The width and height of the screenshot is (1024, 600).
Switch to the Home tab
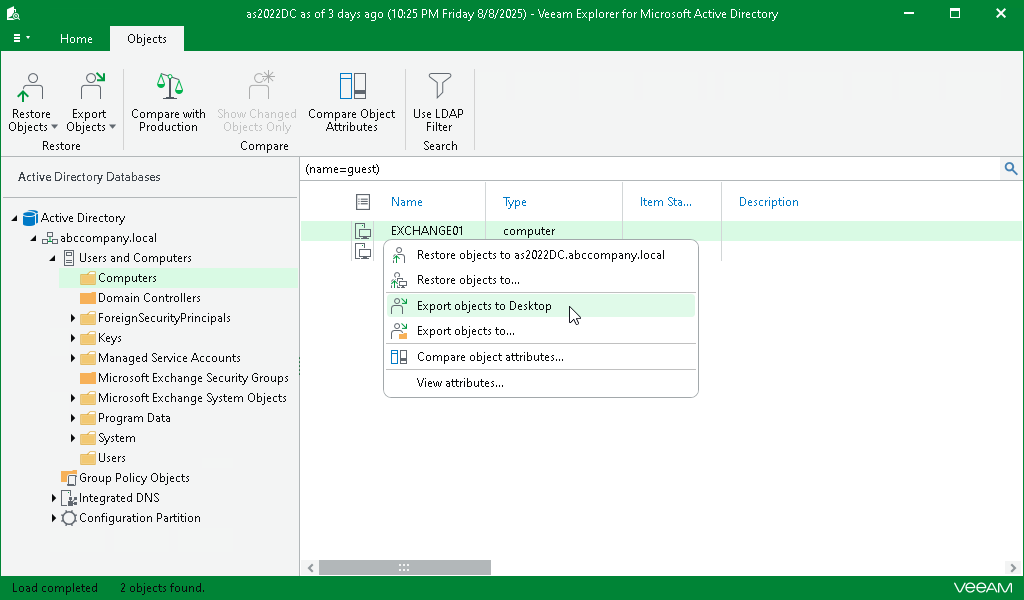(x=76, y=39)
